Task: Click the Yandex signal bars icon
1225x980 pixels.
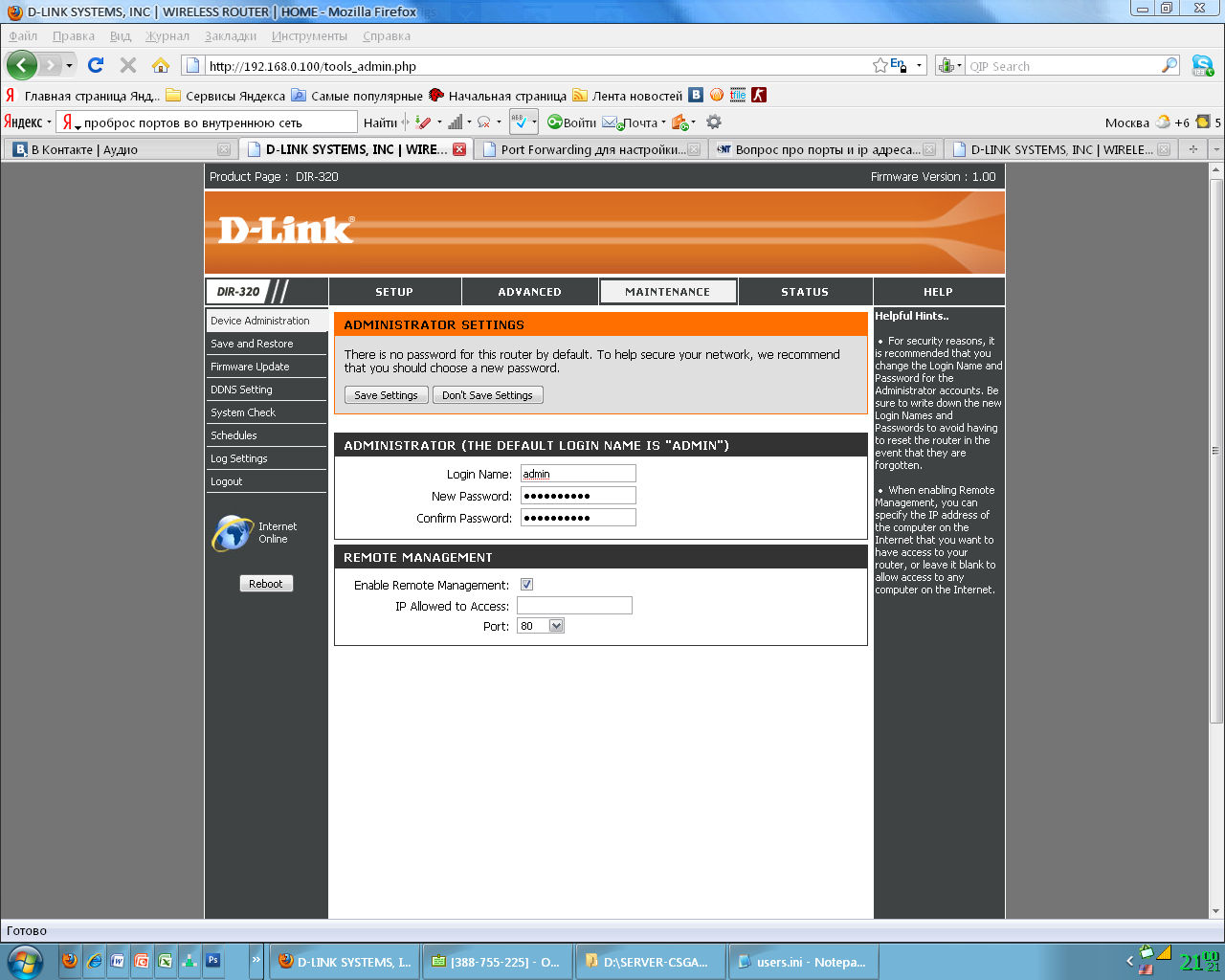Action: click(456, 122)
